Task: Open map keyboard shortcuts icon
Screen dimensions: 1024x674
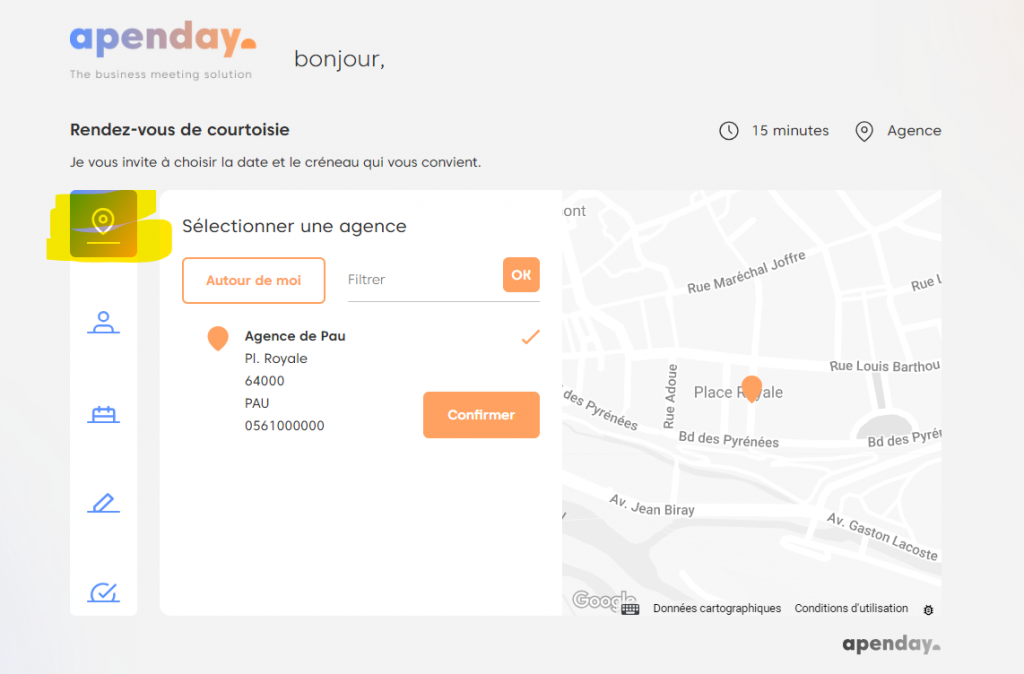Action: (x=630, y=608)
